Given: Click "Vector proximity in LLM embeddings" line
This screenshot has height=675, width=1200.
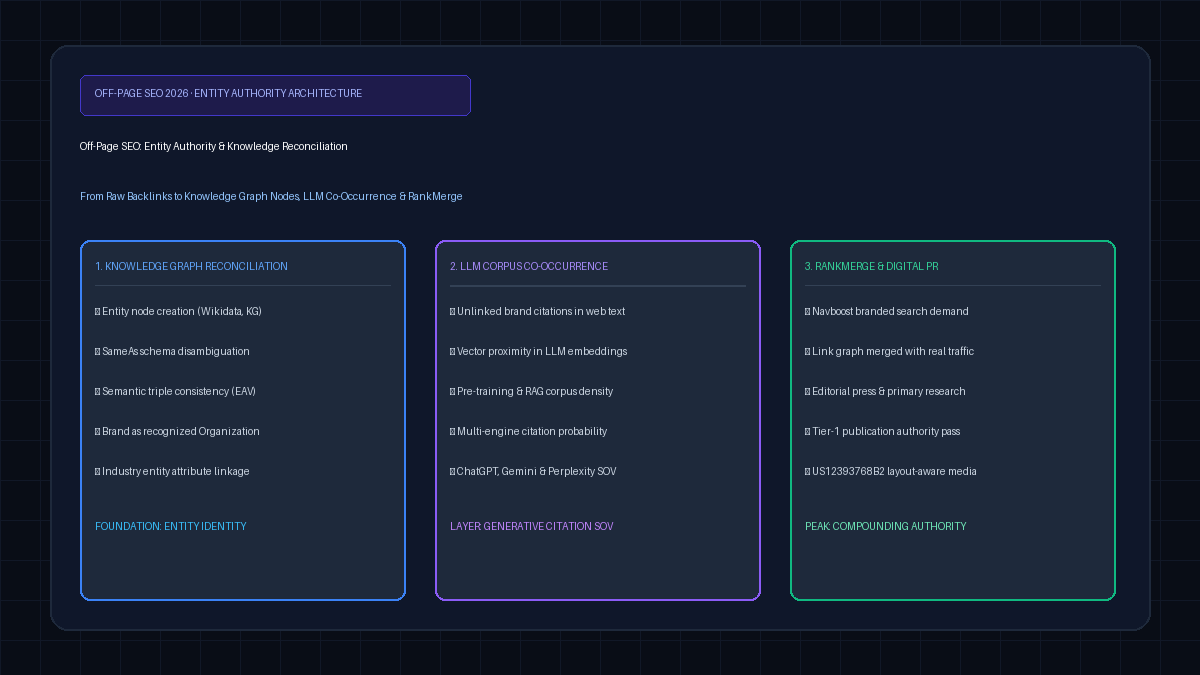Looking at the screenshot, I should tap(539, 351).
